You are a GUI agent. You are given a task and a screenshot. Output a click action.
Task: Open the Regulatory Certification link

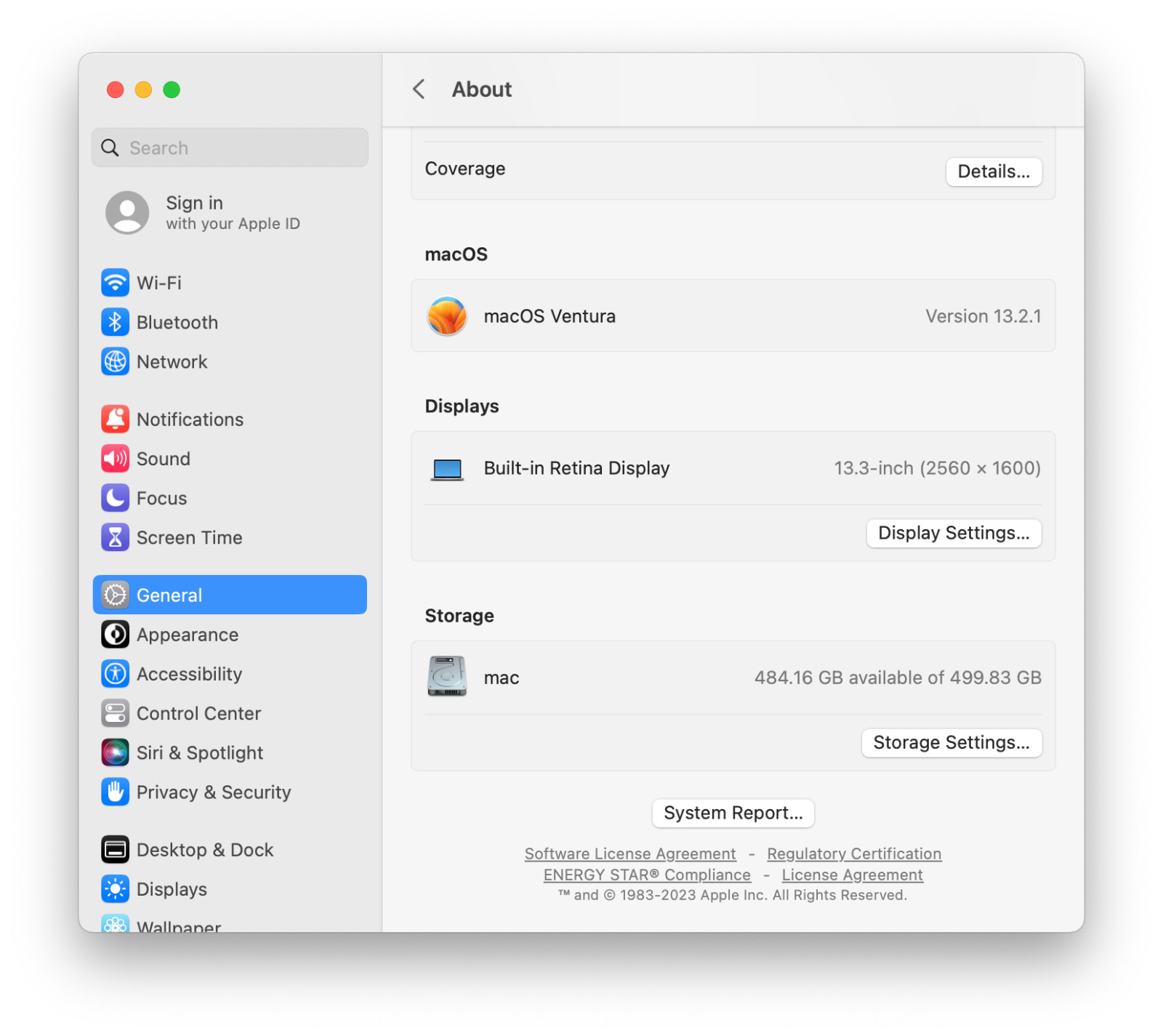[854, 854]
